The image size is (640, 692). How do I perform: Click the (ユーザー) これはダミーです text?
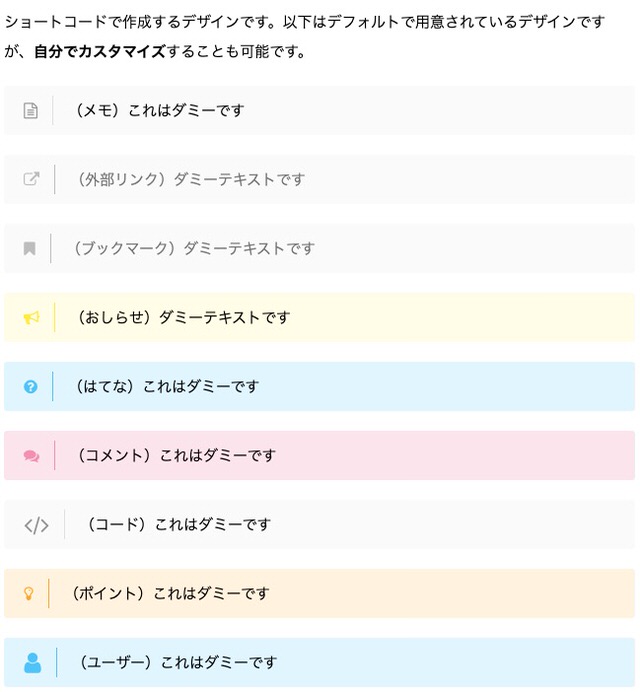[x=177, y=662]
